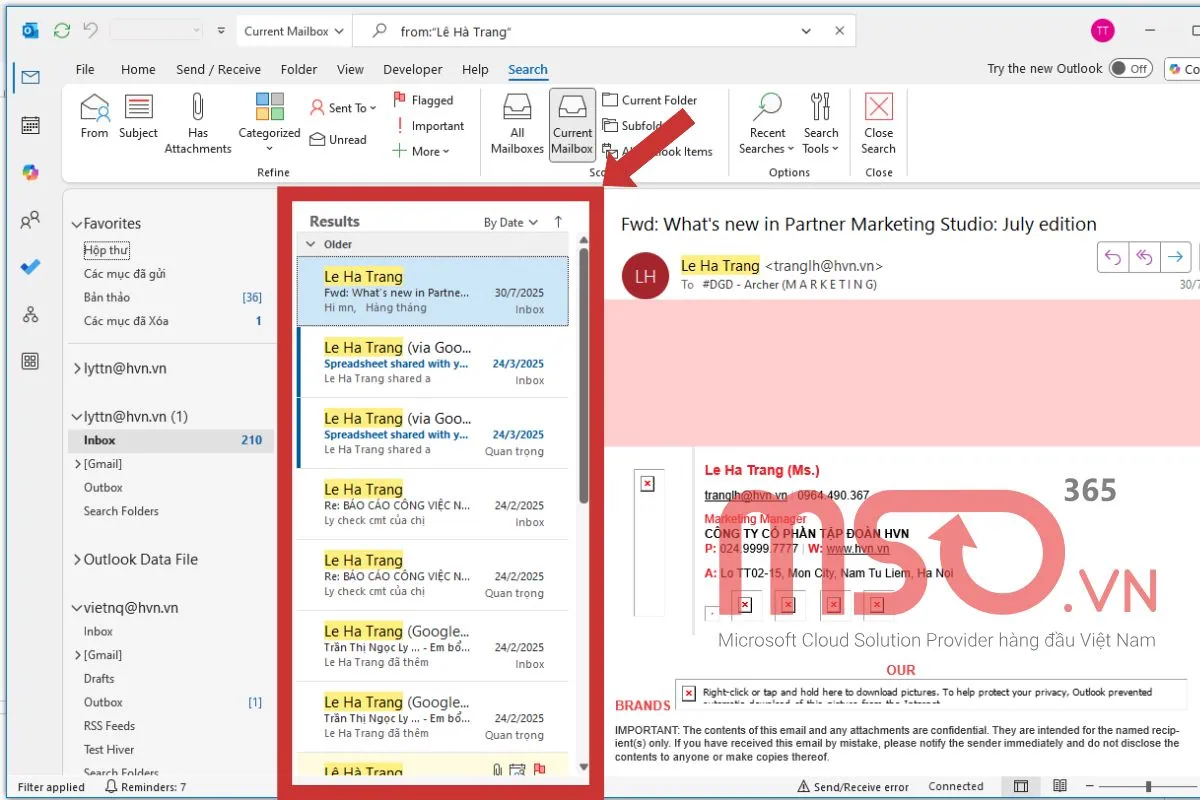Viewport: 1200px width, 800px height.
Task: Turn on the Try the new Outlook toggle
Action: tap(1131, 68)
